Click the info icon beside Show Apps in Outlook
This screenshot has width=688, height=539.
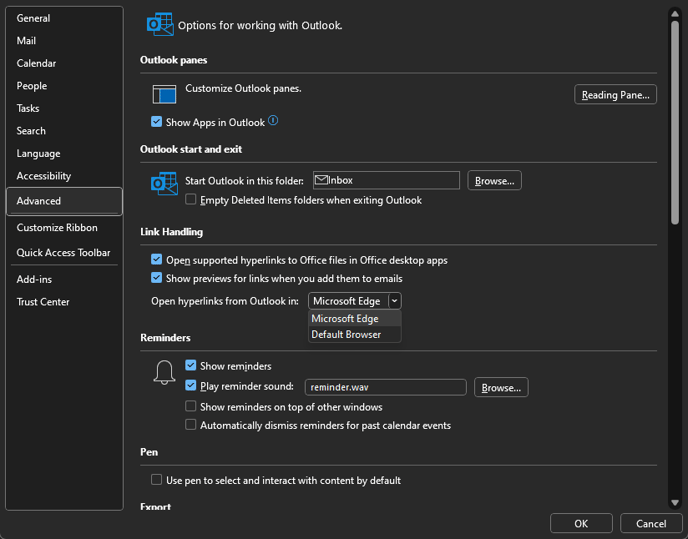pos(273,120)
